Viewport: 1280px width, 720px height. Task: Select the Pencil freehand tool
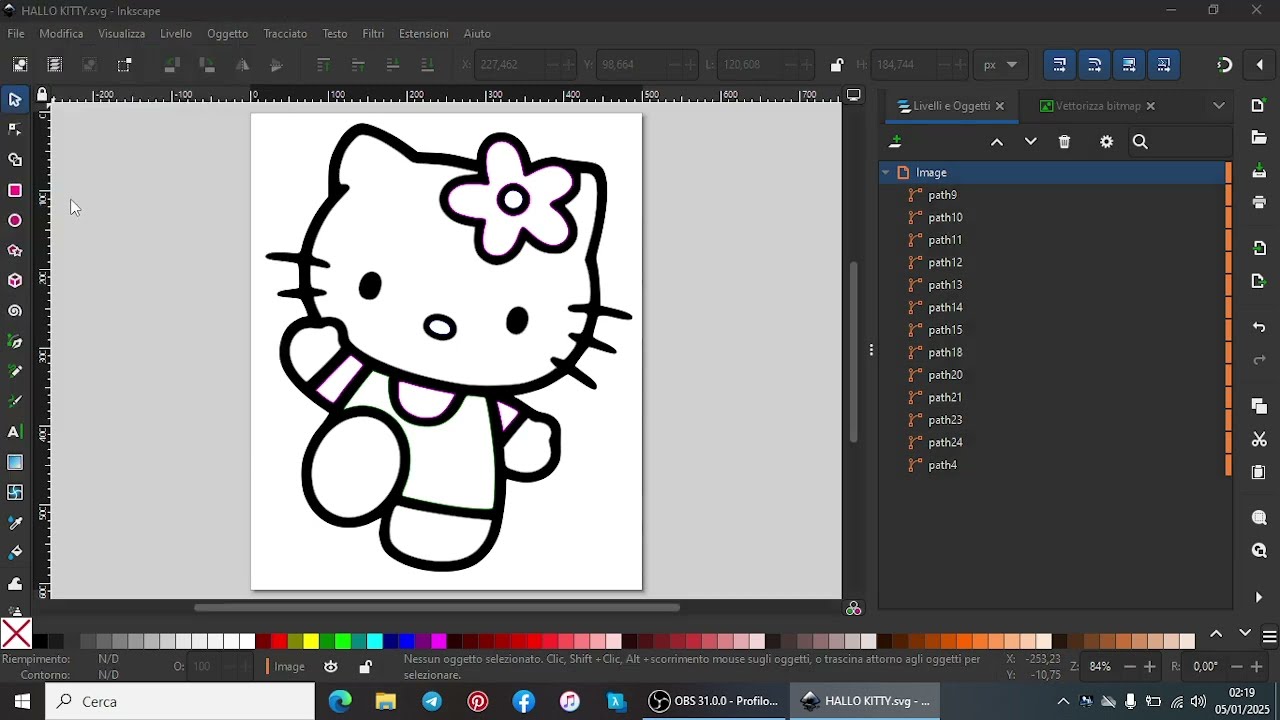point(15,372)
